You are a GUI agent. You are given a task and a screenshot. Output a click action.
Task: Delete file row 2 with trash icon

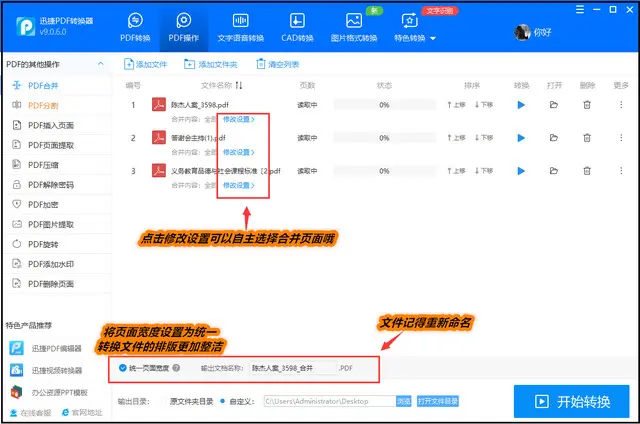click(x=587, y=138)
